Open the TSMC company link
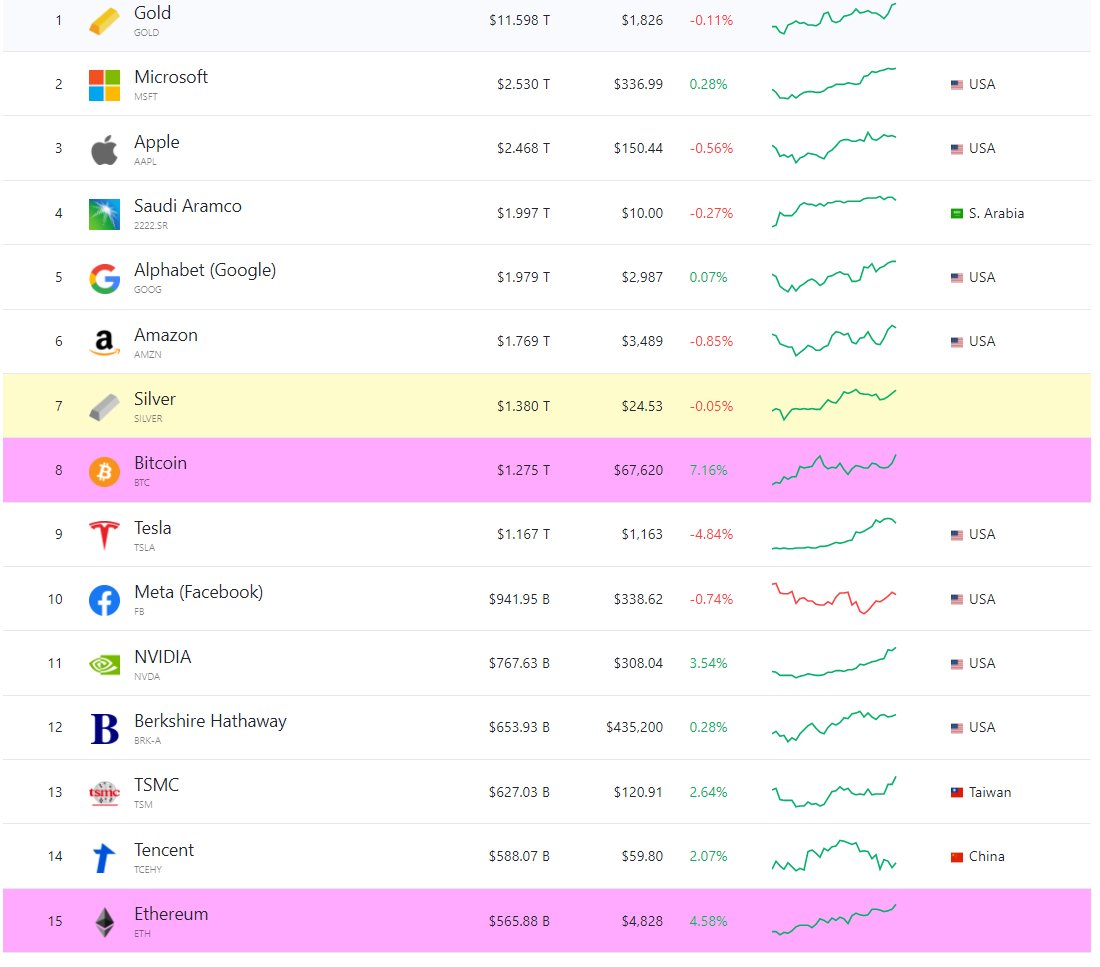Screen dimensions: 1100x967 [156, 785]
